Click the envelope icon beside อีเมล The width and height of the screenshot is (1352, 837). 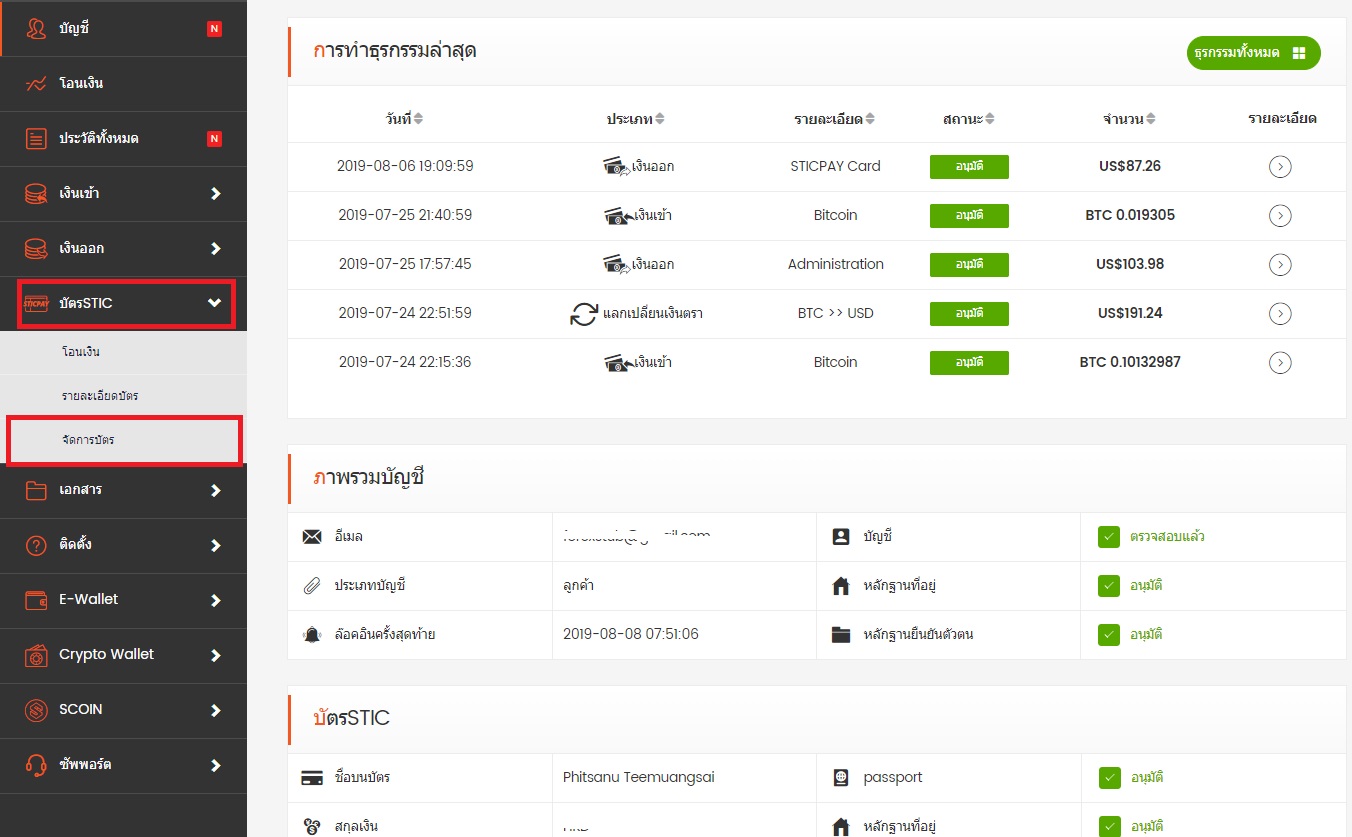(312, 537)
